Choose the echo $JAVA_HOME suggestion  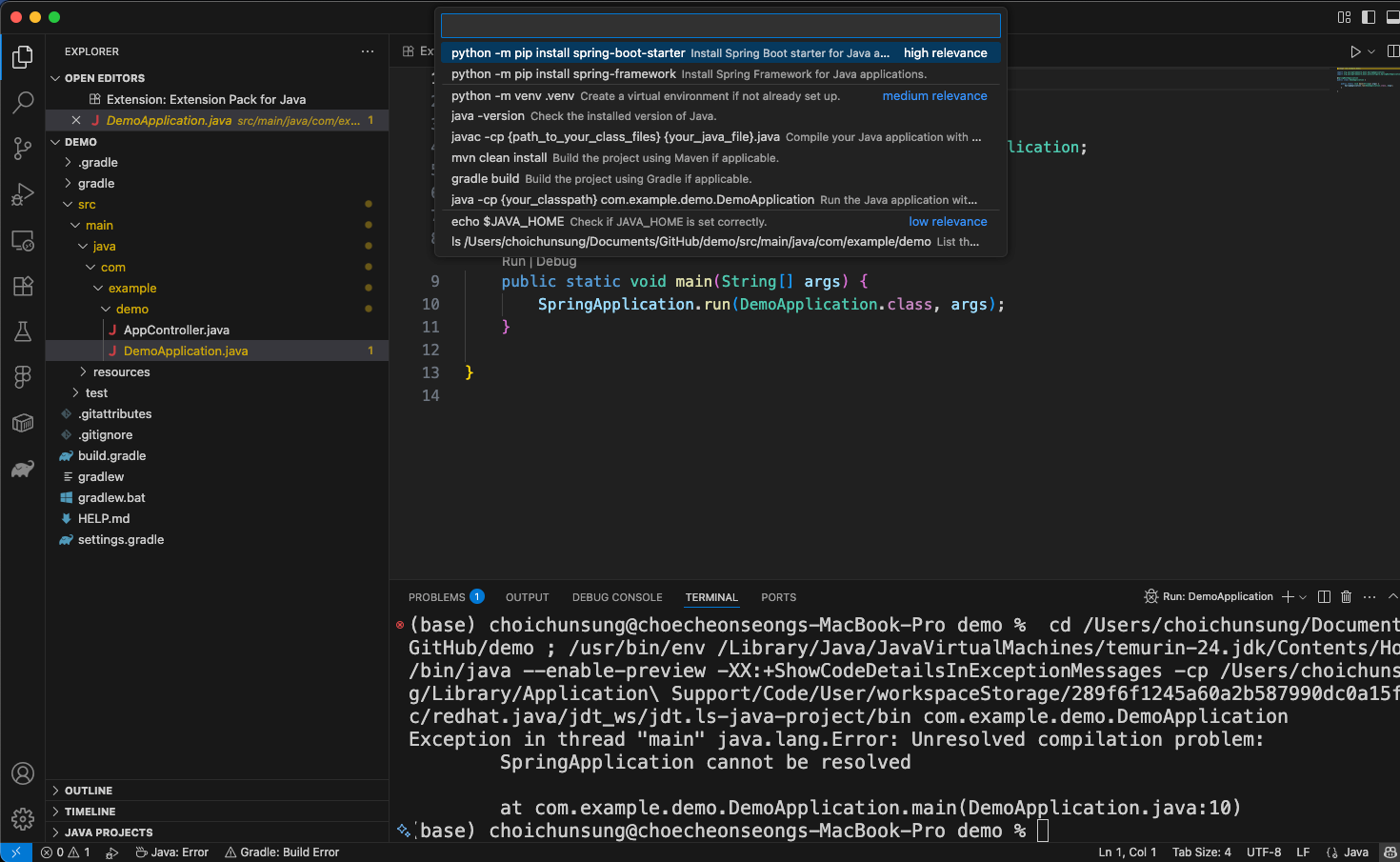click(721, 222)
